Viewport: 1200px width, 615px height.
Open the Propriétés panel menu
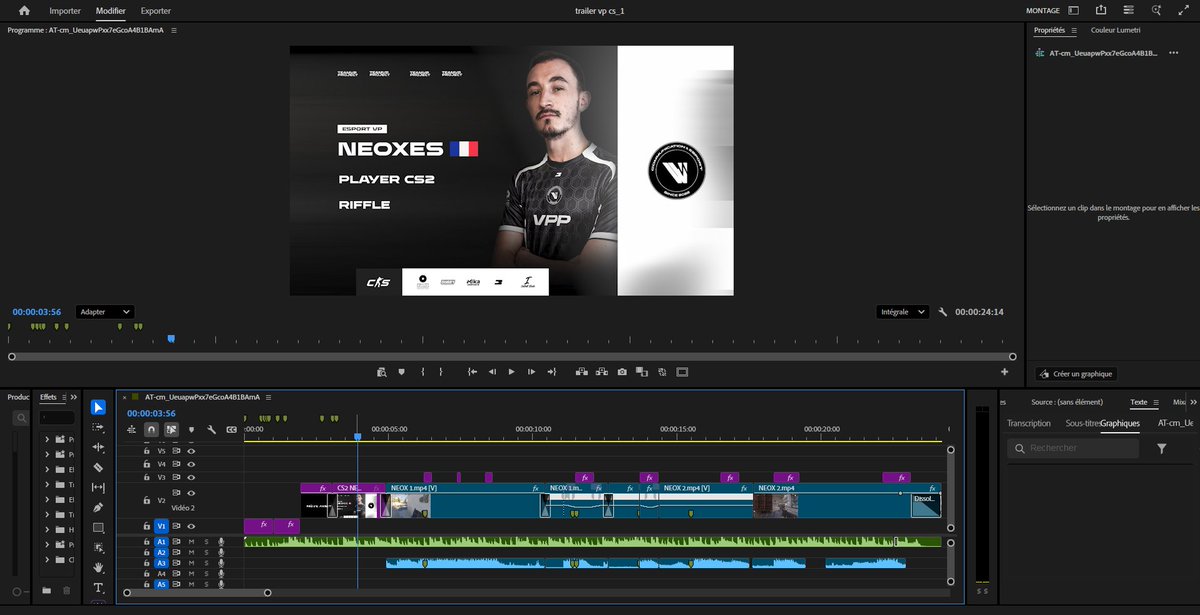point(1074,31)
